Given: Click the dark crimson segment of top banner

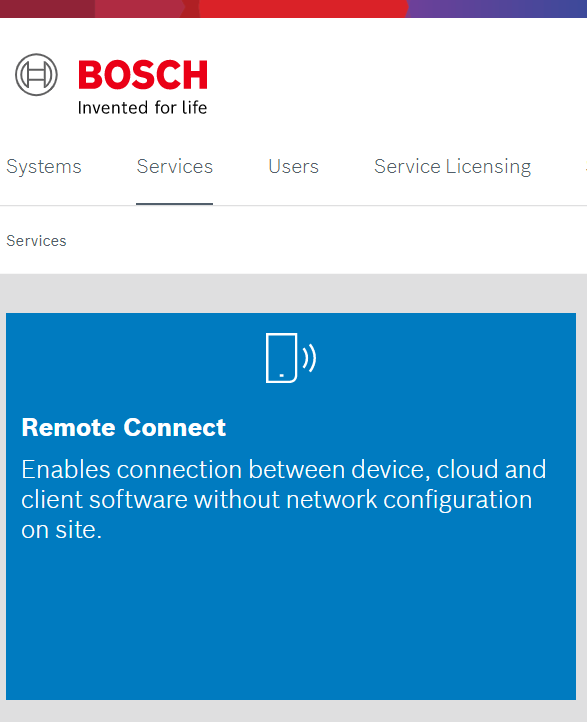Looking at the screenshot, I should coord(47,8).
